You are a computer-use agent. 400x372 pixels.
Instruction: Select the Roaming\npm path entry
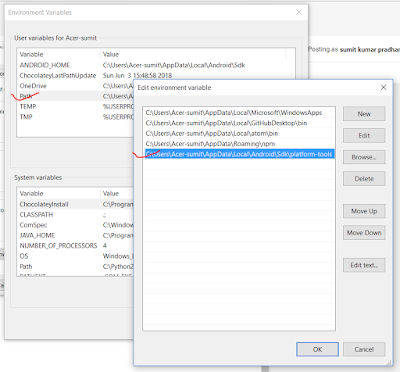239,144
